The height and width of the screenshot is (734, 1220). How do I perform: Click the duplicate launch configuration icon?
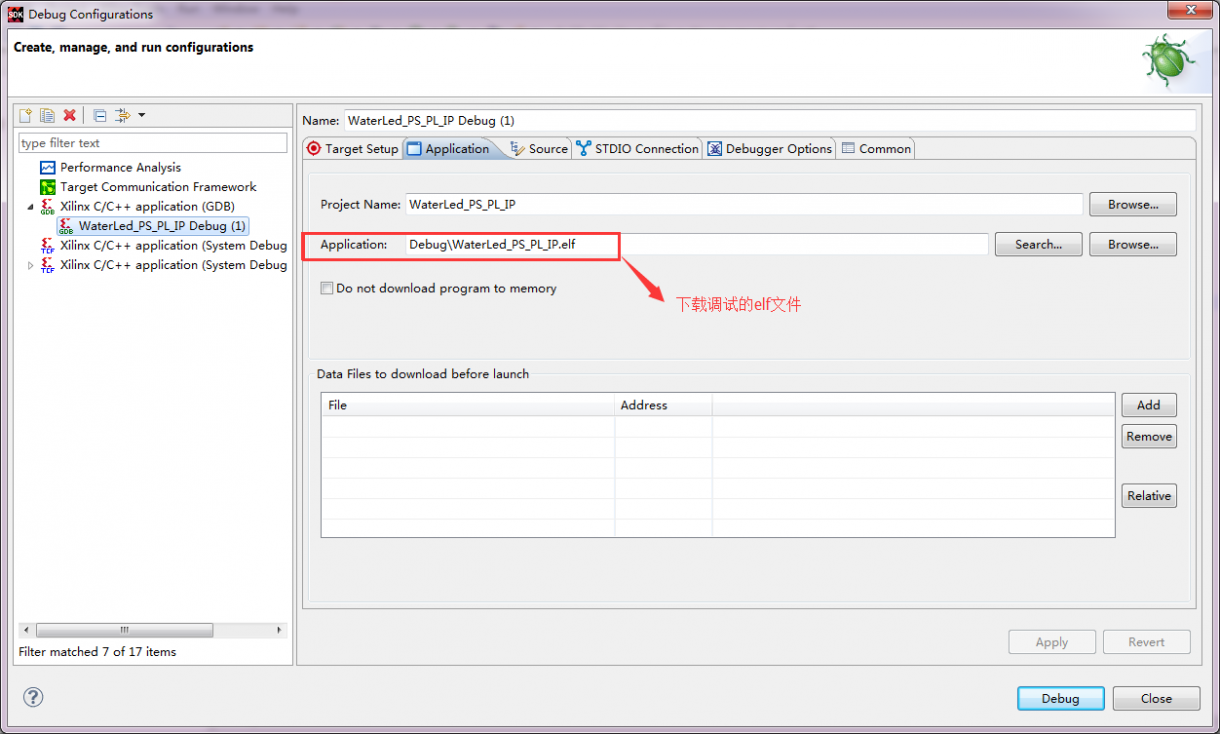point(47,115)
